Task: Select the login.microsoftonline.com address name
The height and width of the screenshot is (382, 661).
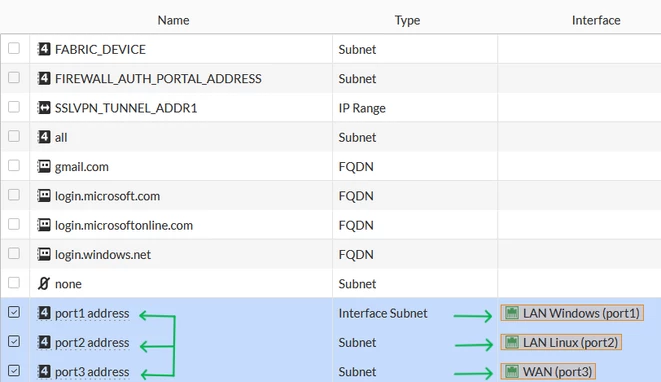Action: click(124, 226)
